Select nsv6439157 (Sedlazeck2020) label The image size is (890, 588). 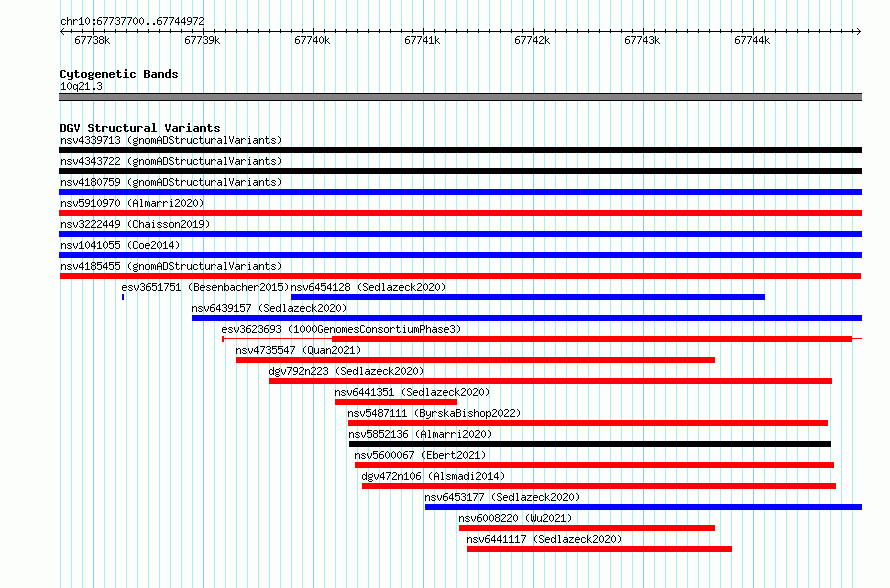pos(269,308)
